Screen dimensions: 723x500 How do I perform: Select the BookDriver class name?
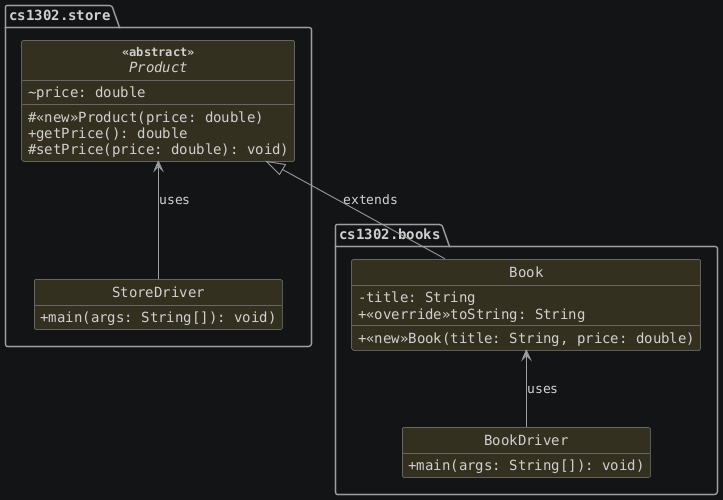(x=526, y=440)
